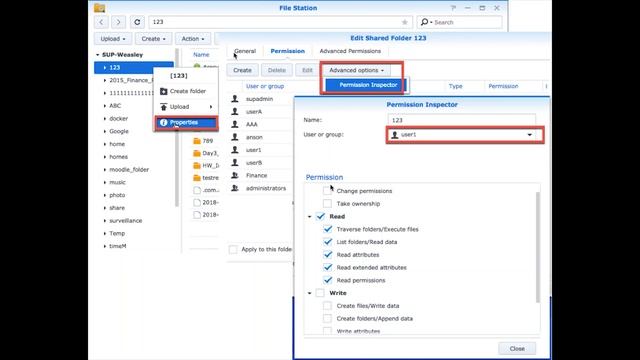The width and height of the screenshot is (640, 360).
Task: Collapse the Write permission group arrow
Action: point(309,293)
